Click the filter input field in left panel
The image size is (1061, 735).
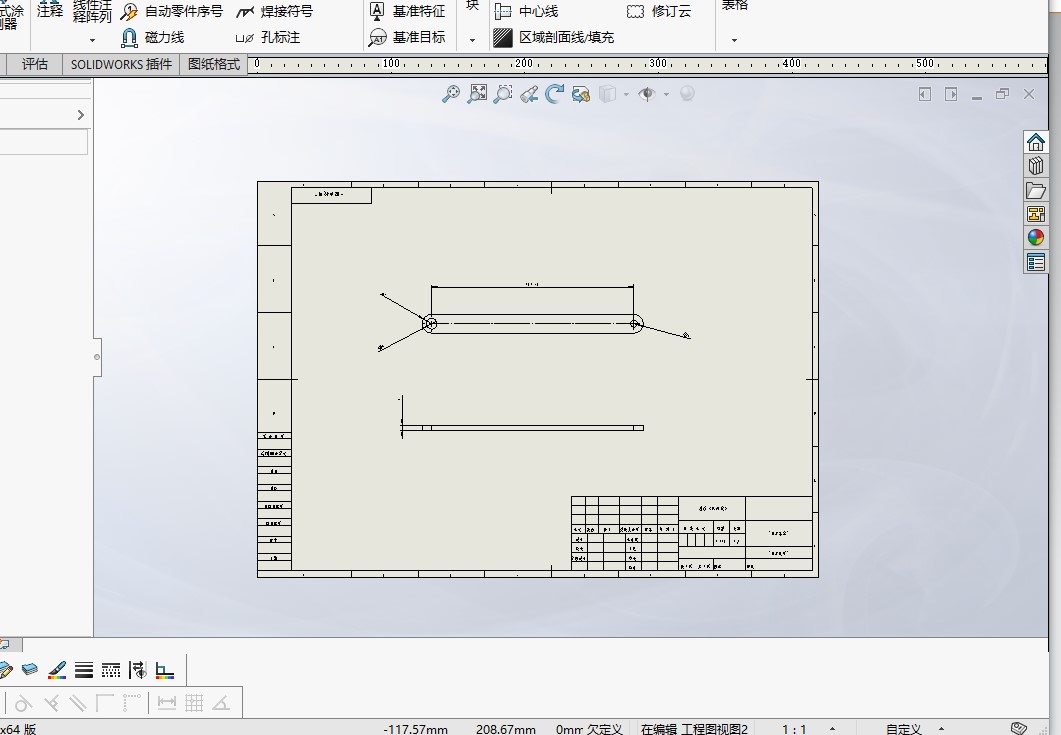[x=43, y=143]
